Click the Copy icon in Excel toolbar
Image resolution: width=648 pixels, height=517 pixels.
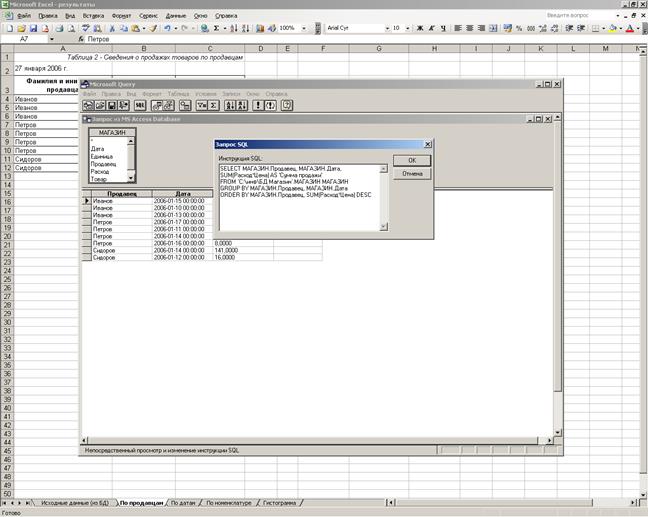tap(124, 28)
